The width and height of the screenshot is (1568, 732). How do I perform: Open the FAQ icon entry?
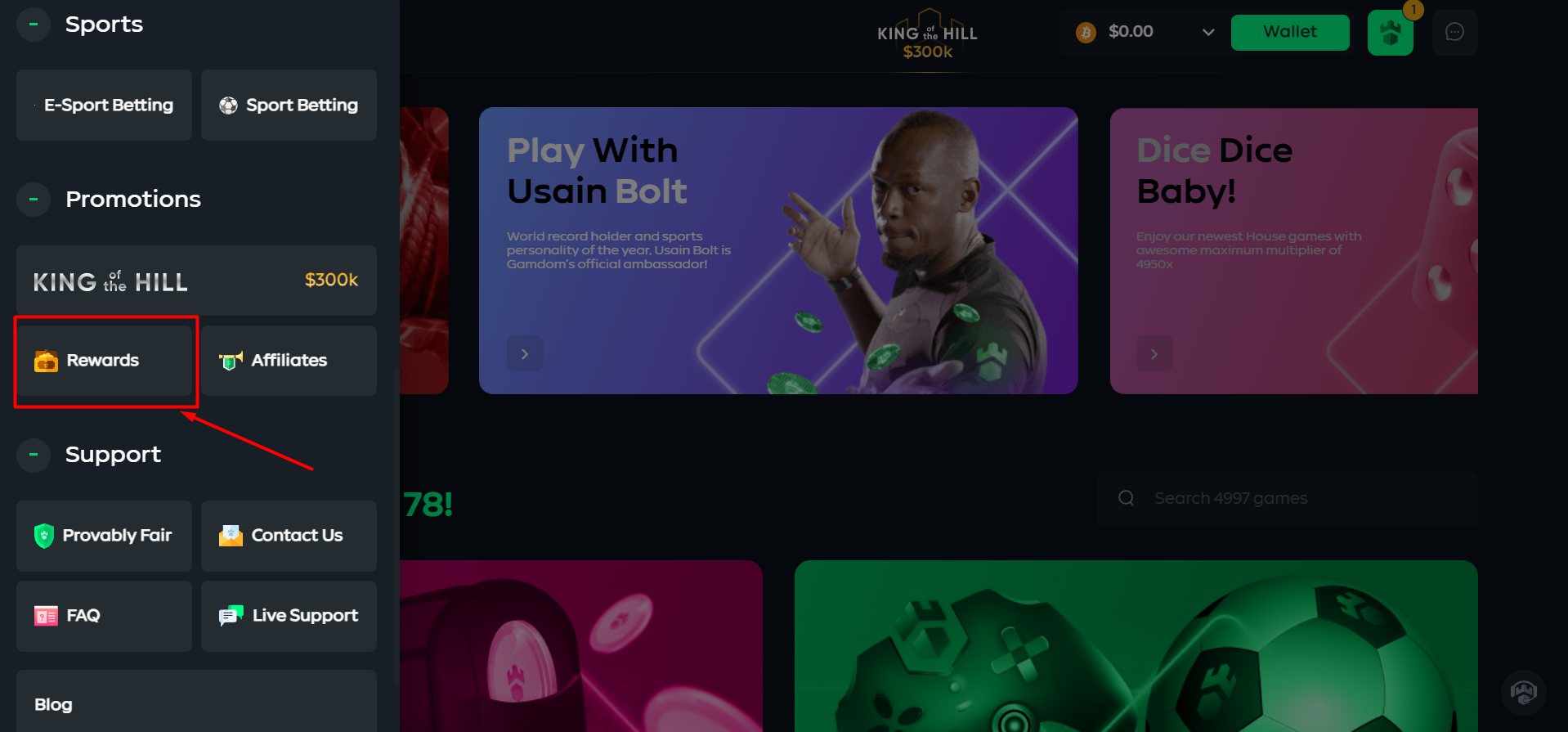(x=46, y=616)
